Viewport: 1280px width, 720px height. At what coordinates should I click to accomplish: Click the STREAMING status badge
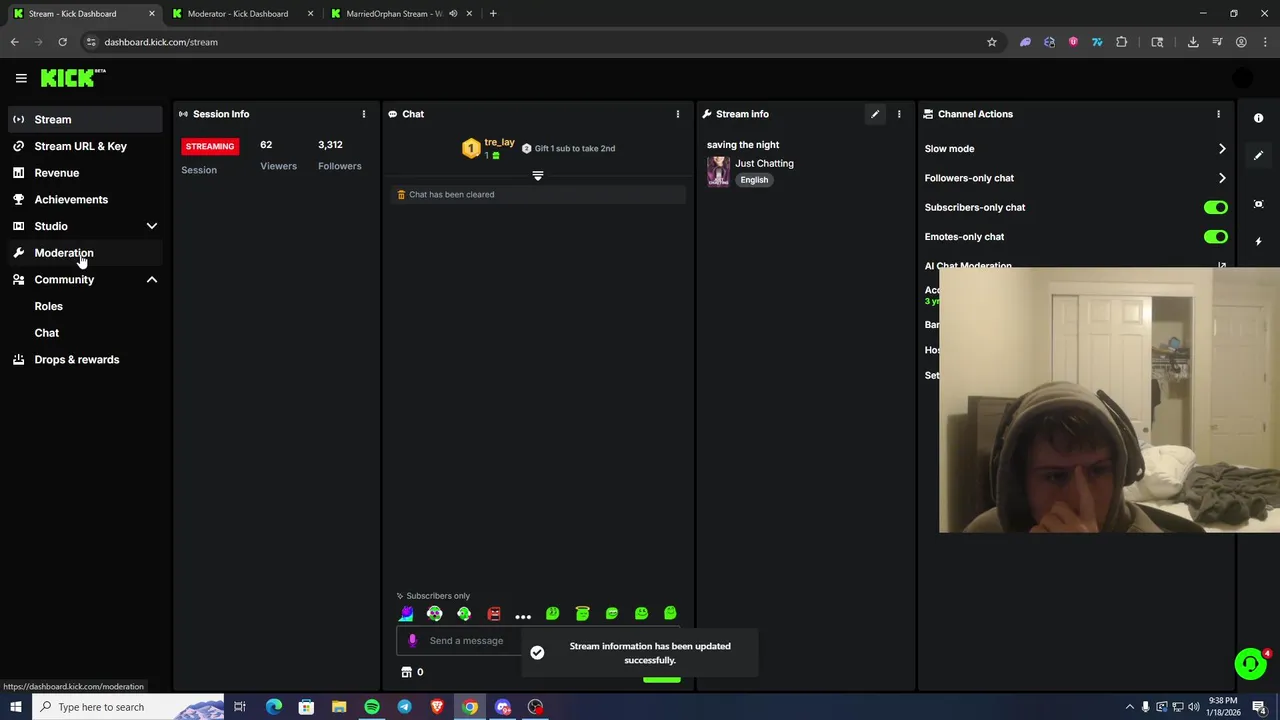pyautogui.click(x=210, y=146)
